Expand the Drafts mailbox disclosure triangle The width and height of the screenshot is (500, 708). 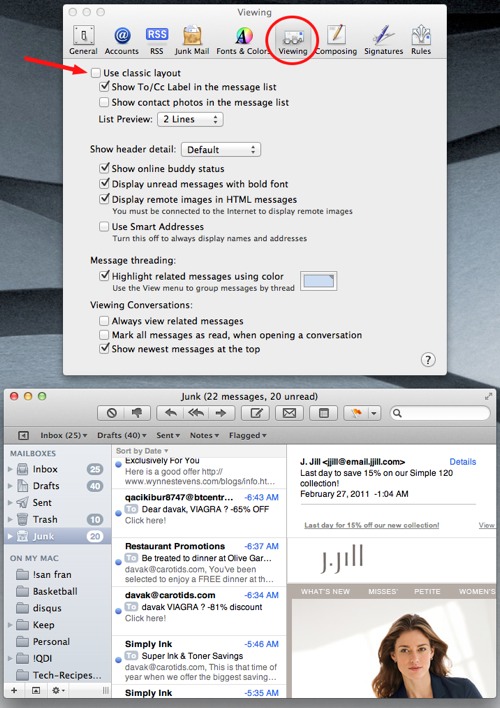(x=10, y=486)
